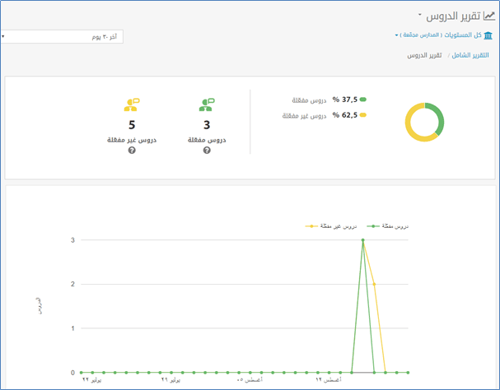
Task: Click the school building icon
Action: pos(488,35)
